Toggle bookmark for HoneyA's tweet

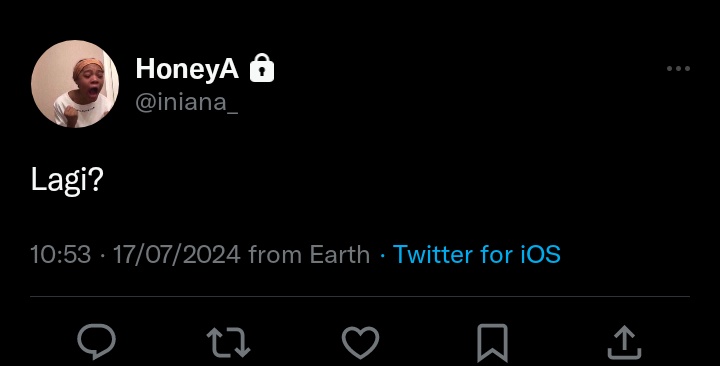(492, 343)
